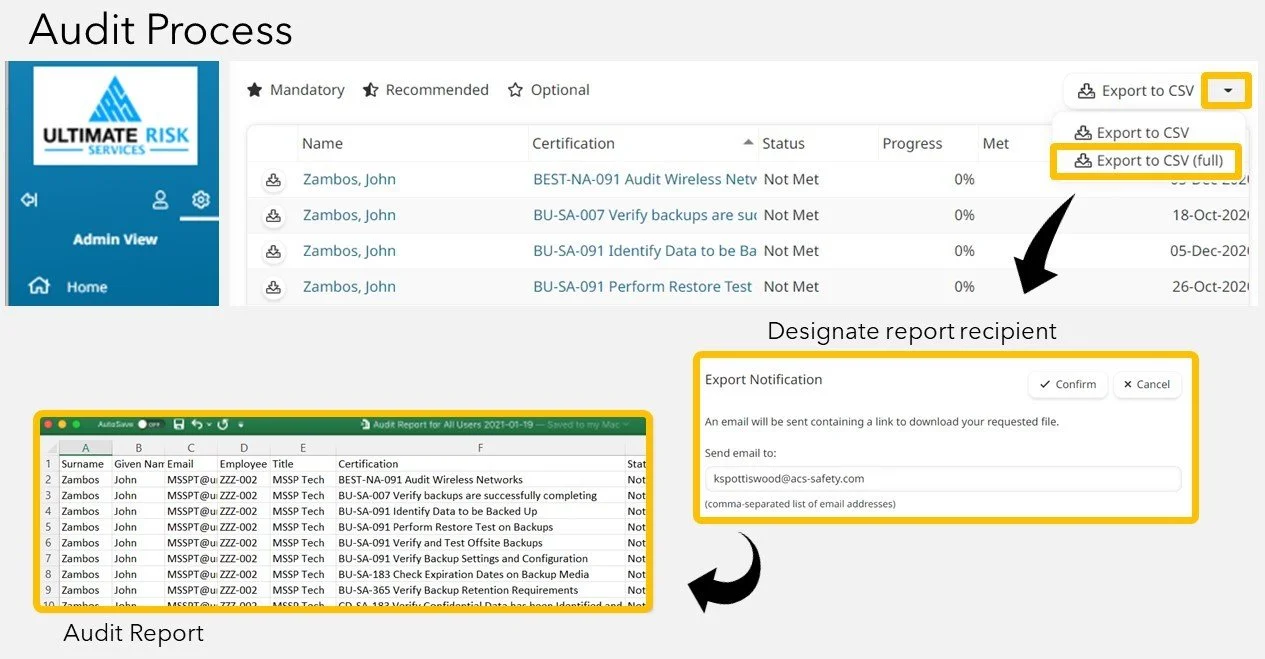The image size is (1265, 659).
Task: Choose Export to CSV (full) option
Action: pos(1146,161)
